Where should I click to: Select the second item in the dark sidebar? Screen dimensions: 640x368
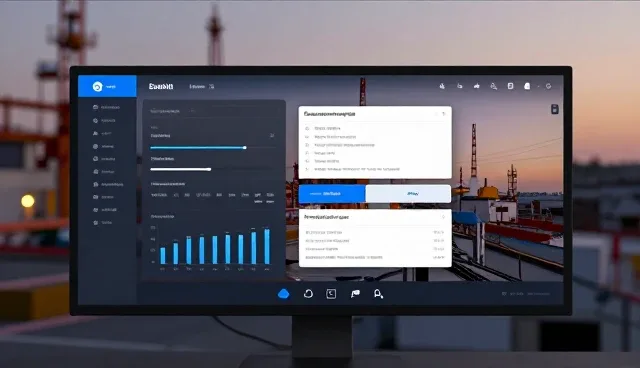[x=104, y=121]
